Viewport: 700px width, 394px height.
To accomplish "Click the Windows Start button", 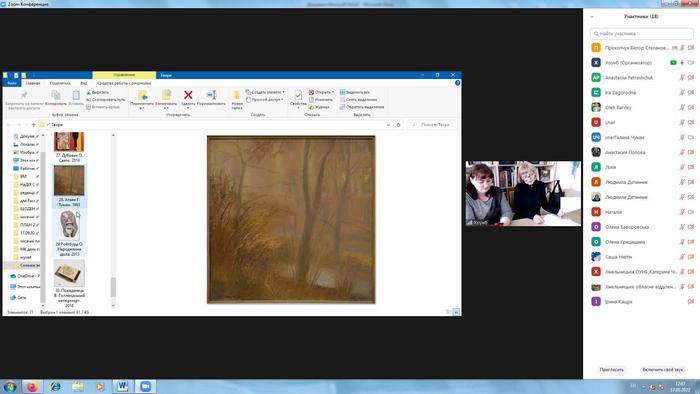I will tap(9, 386).
